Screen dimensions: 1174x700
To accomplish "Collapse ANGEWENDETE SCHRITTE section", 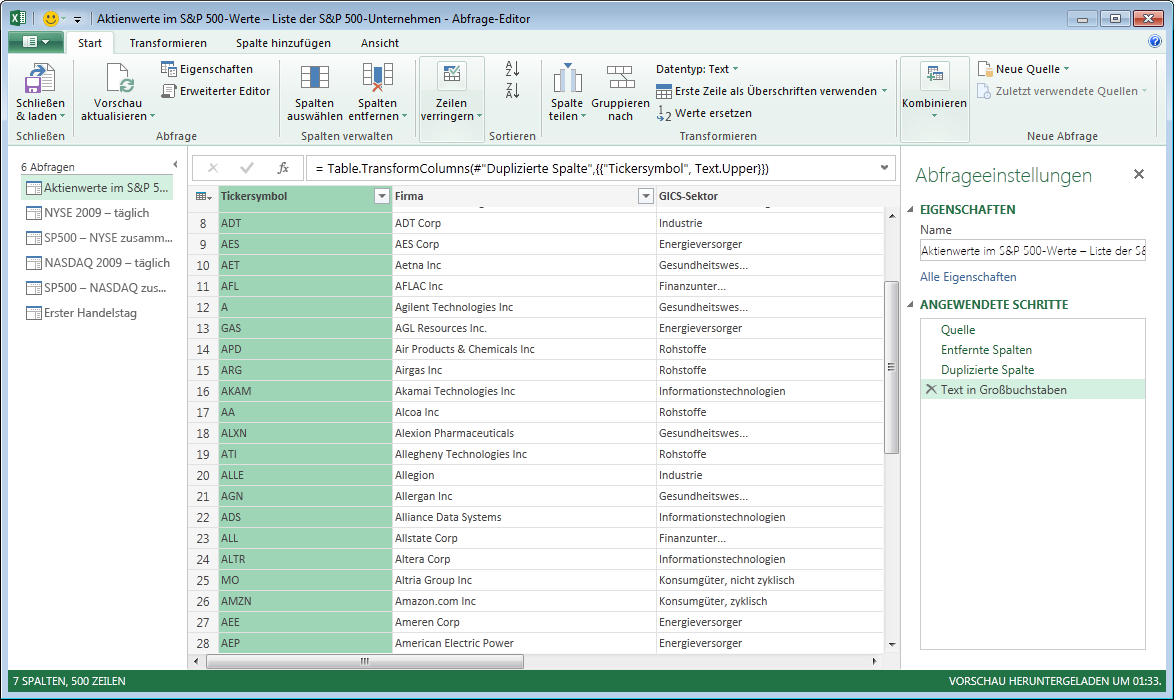I will pyautogui.click(x=911, y=305).
